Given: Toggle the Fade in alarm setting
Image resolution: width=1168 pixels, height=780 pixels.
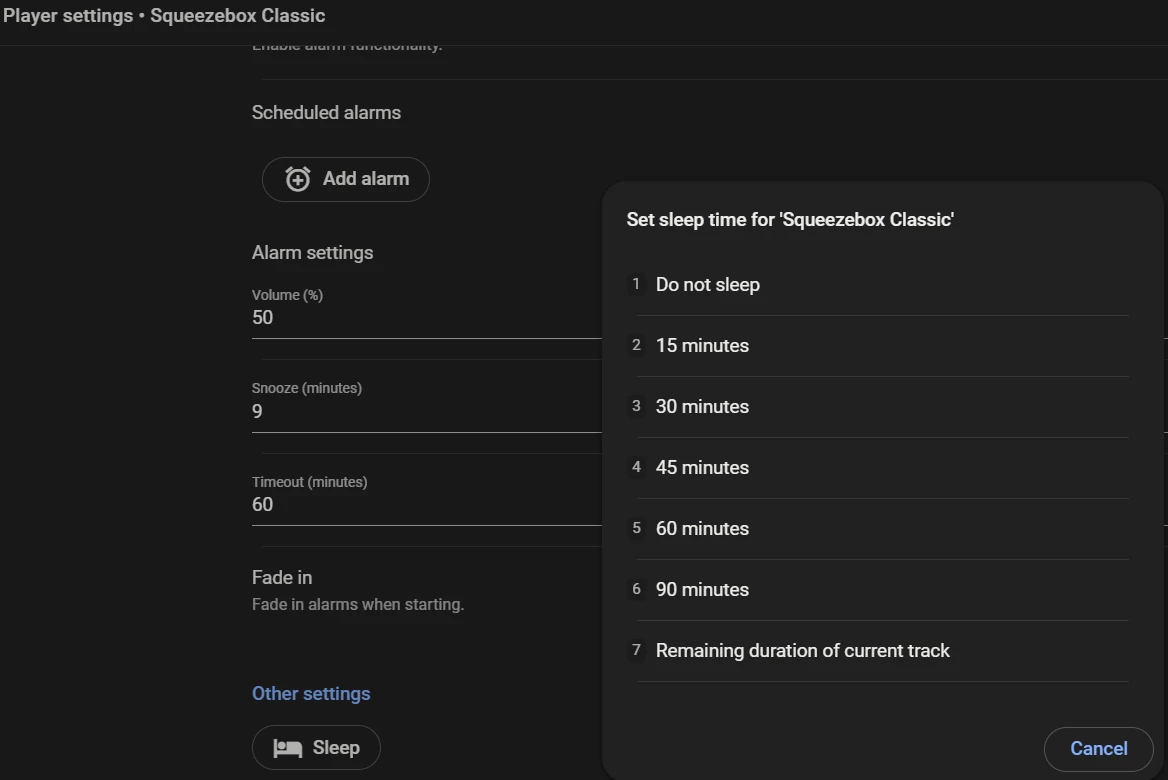Looking at the screenshot, I should tap(282, 578).
